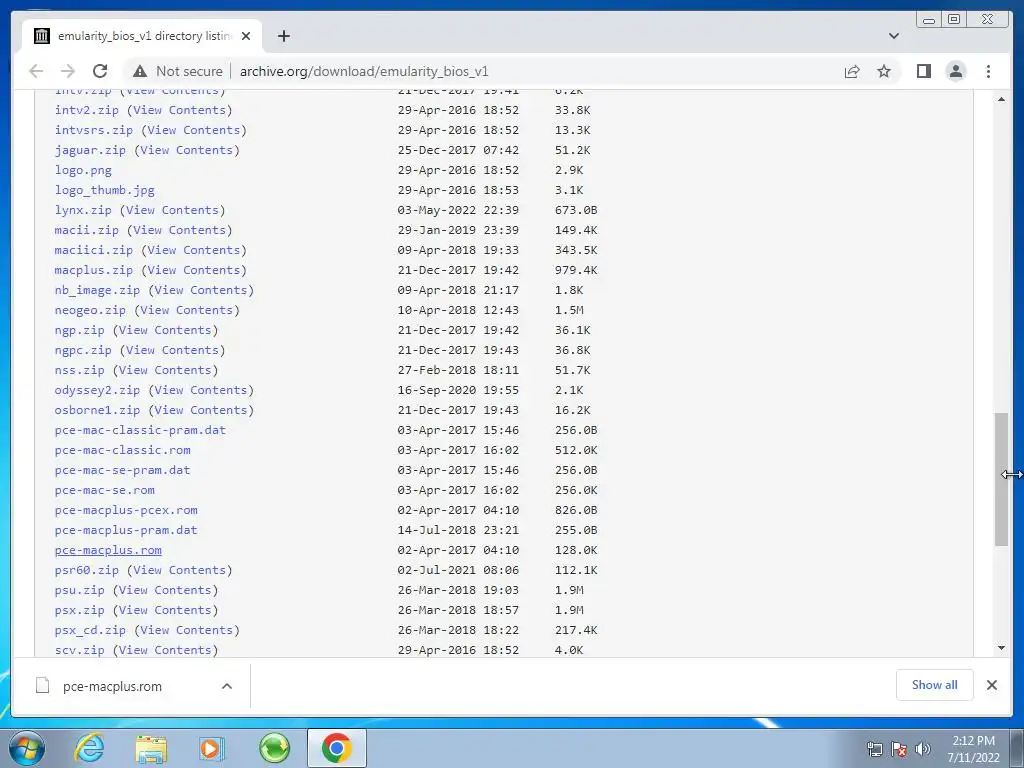This screenshot has width=1024, height=768.
Task: Open logo.png link
Action: pyautogui.click(x=83, y=170)
